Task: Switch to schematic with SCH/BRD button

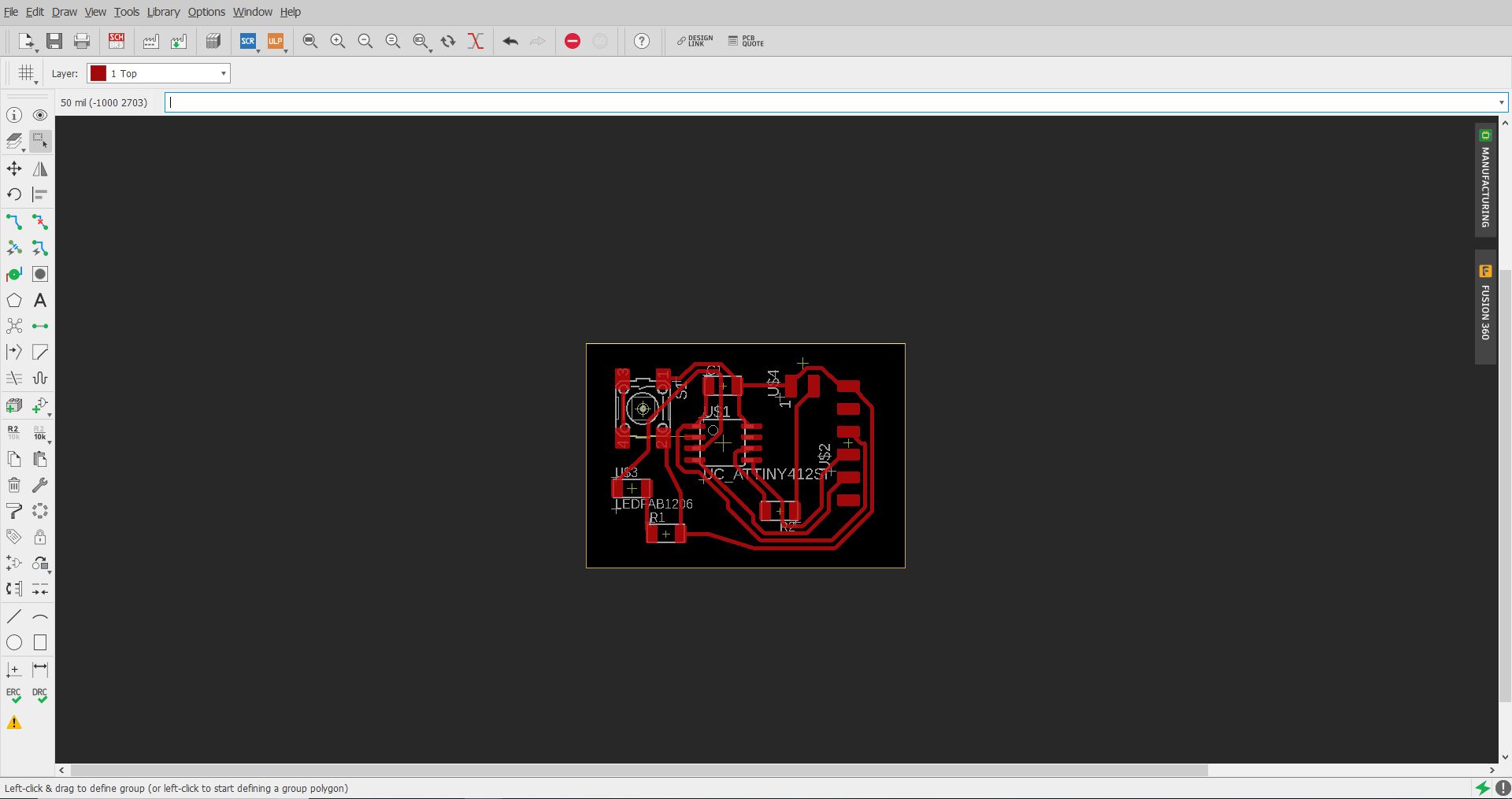Action: [x=117, y=41]
